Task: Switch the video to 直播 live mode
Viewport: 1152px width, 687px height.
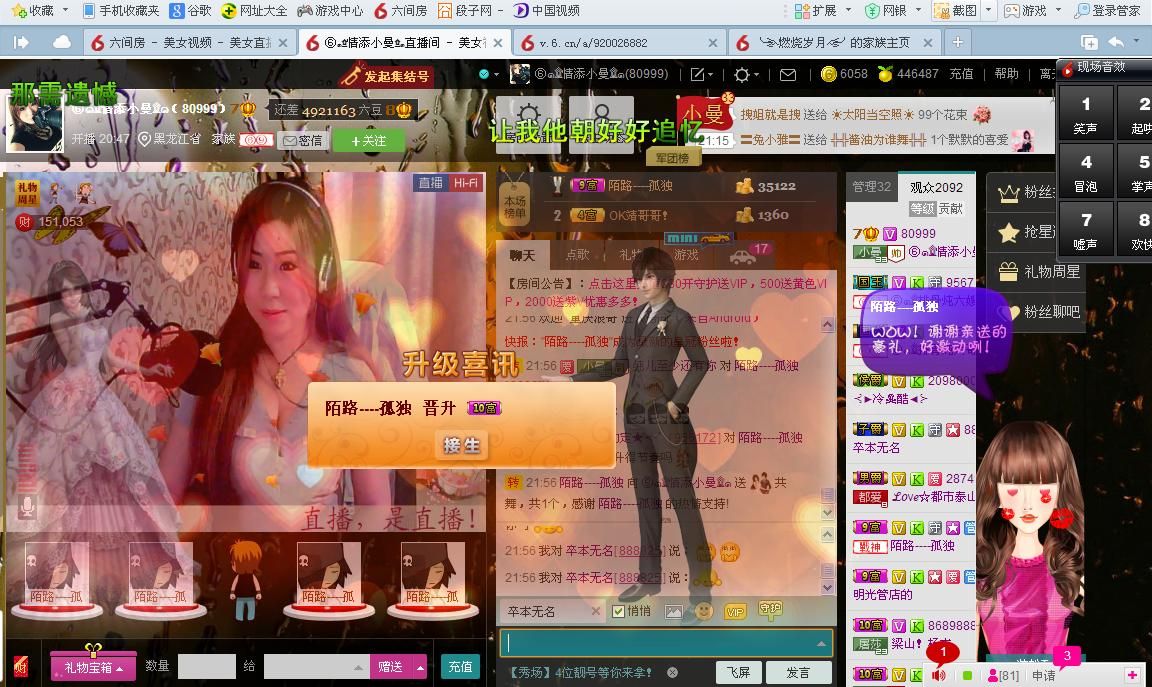Action: [x=430, y=183]
